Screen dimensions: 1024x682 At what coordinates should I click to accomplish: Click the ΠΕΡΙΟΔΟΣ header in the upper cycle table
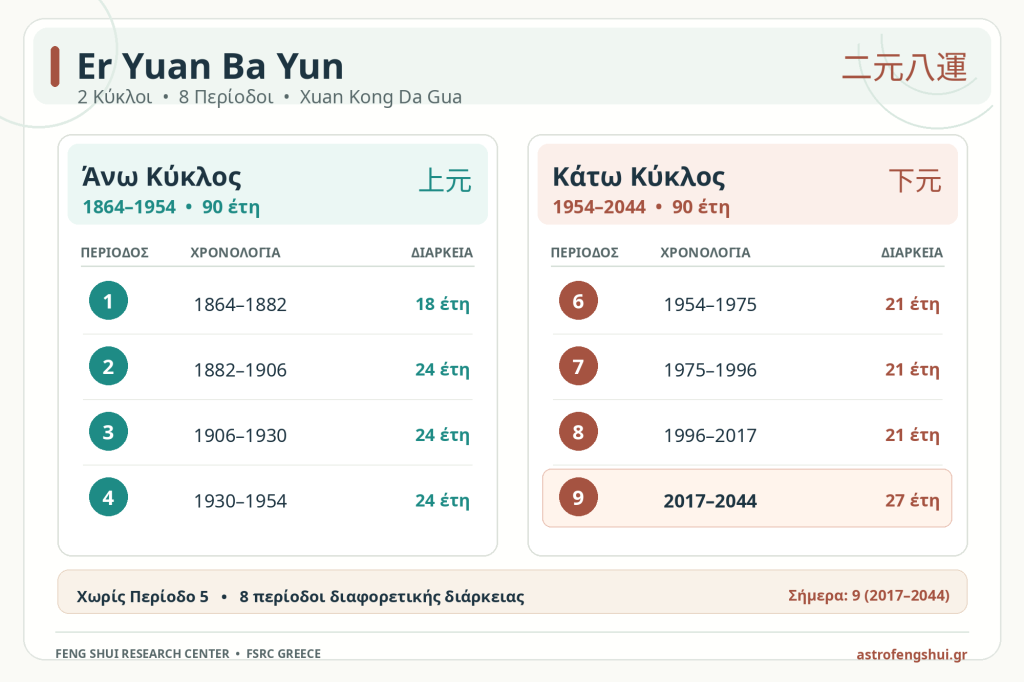(x=114, y=253)
